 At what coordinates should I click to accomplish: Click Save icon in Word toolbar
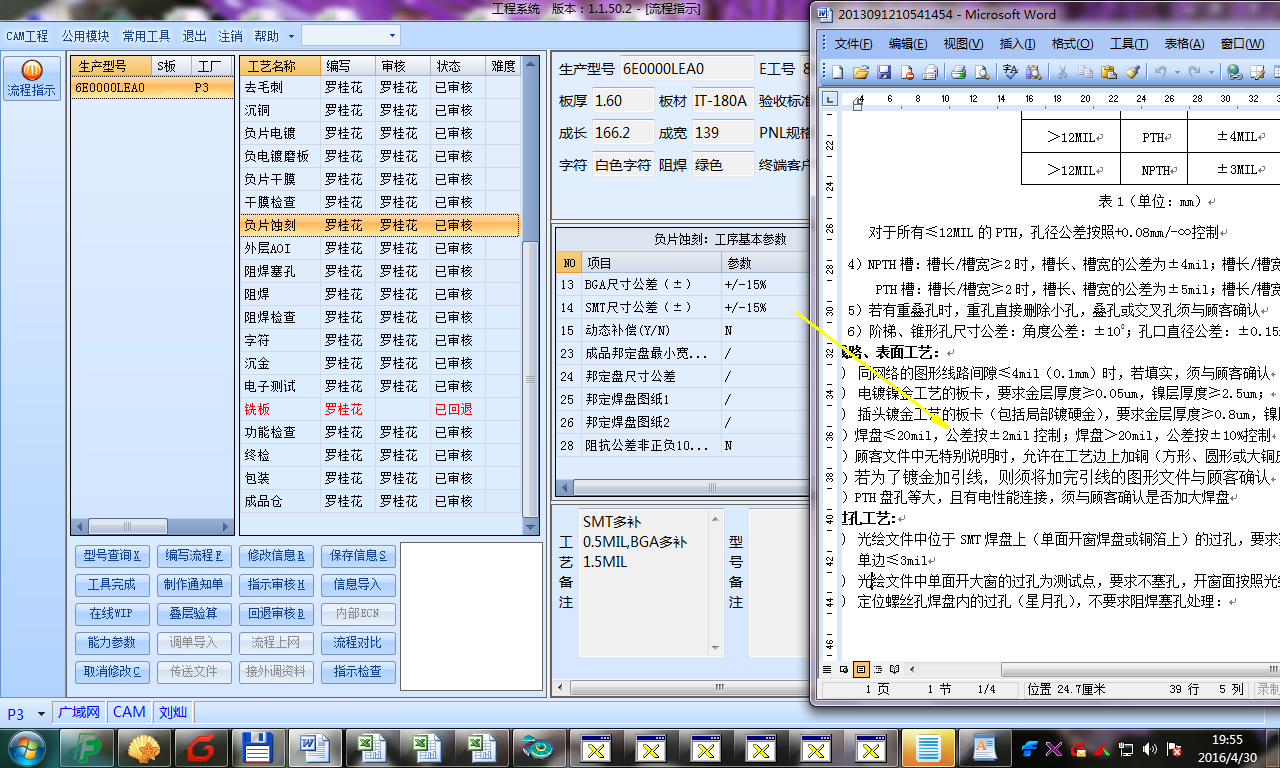coord(884,72)
